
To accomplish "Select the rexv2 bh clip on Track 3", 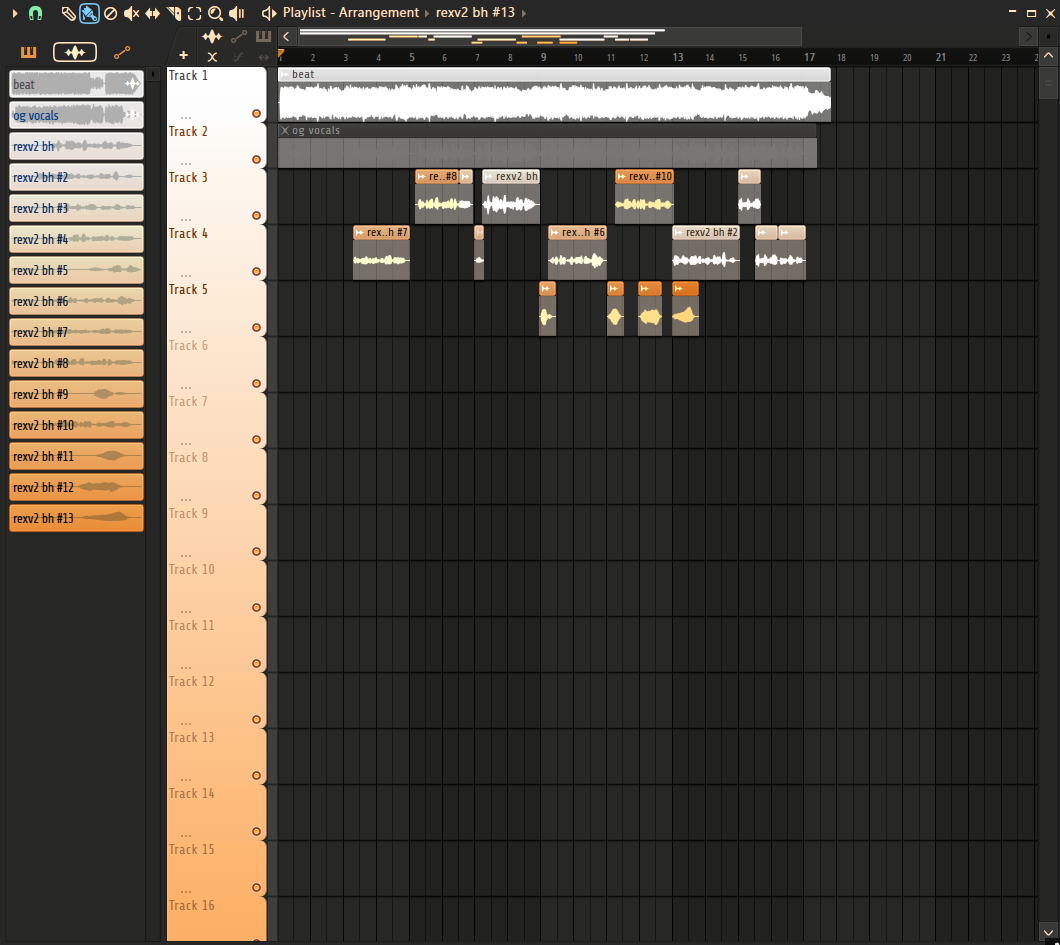I will coord(511,197).
